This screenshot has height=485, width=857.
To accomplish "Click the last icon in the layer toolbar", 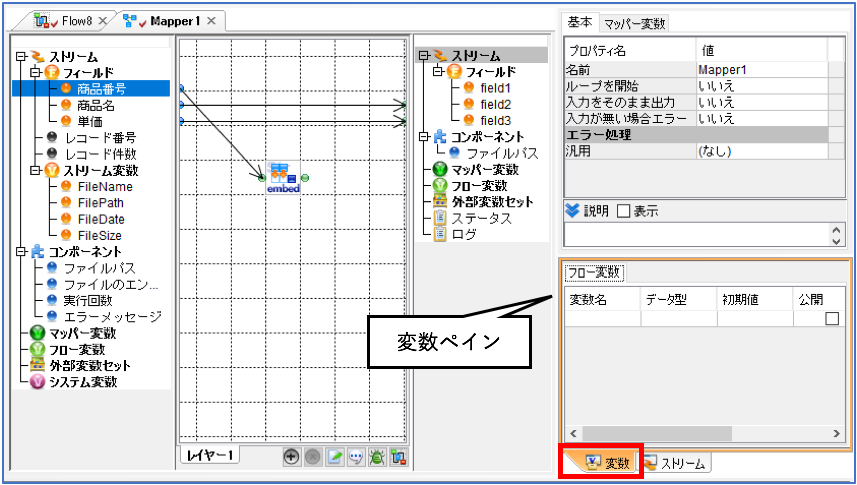I will (398, 457).
